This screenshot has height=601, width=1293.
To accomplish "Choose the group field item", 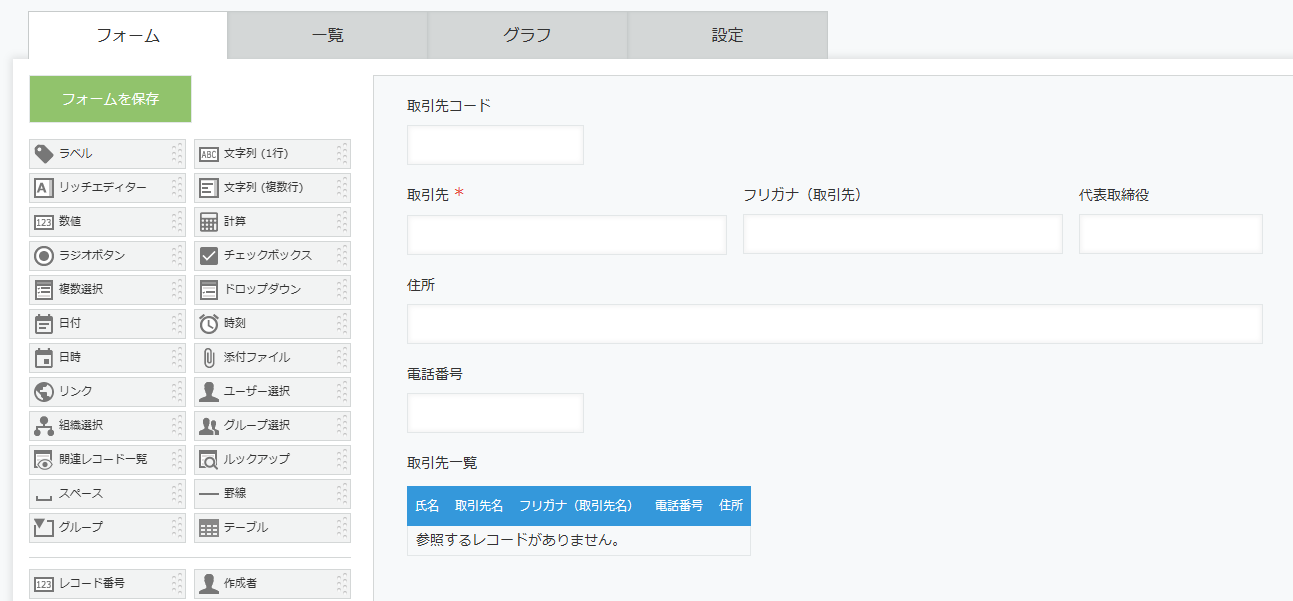I will pos(100,528).
